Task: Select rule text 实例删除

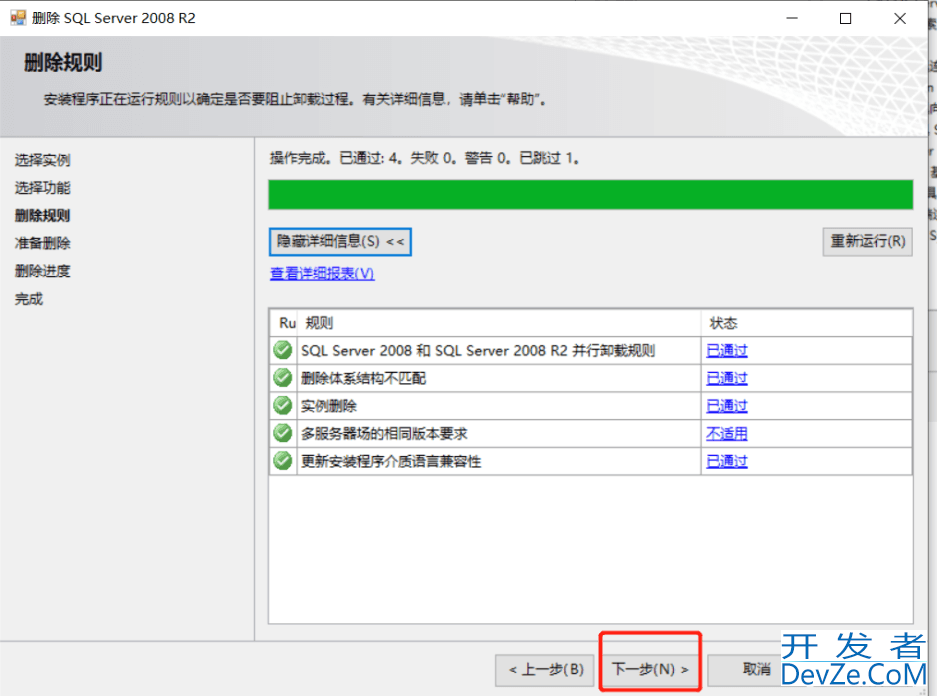Action: pyautogui.click(x=329, y=406)
